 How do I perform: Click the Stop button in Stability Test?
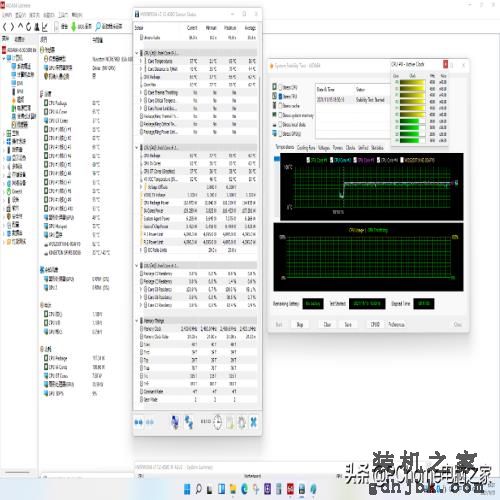300,324
